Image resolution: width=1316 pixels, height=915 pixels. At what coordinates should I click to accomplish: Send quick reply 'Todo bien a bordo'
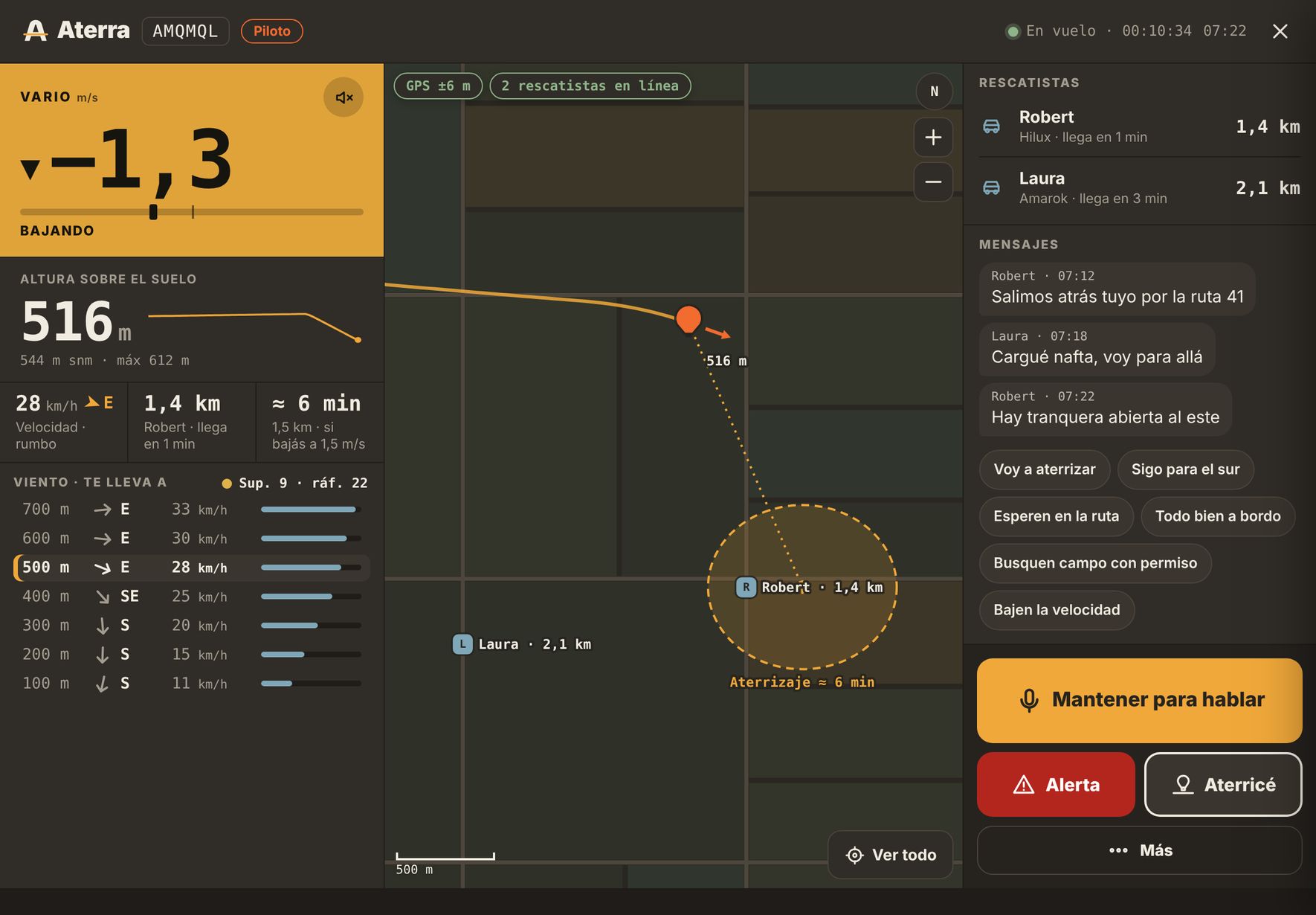tap(1218, 516)
